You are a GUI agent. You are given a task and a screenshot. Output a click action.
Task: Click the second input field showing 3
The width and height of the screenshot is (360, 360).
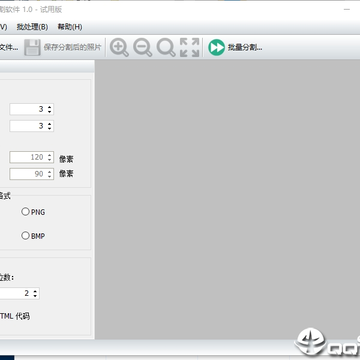(32, 126)
